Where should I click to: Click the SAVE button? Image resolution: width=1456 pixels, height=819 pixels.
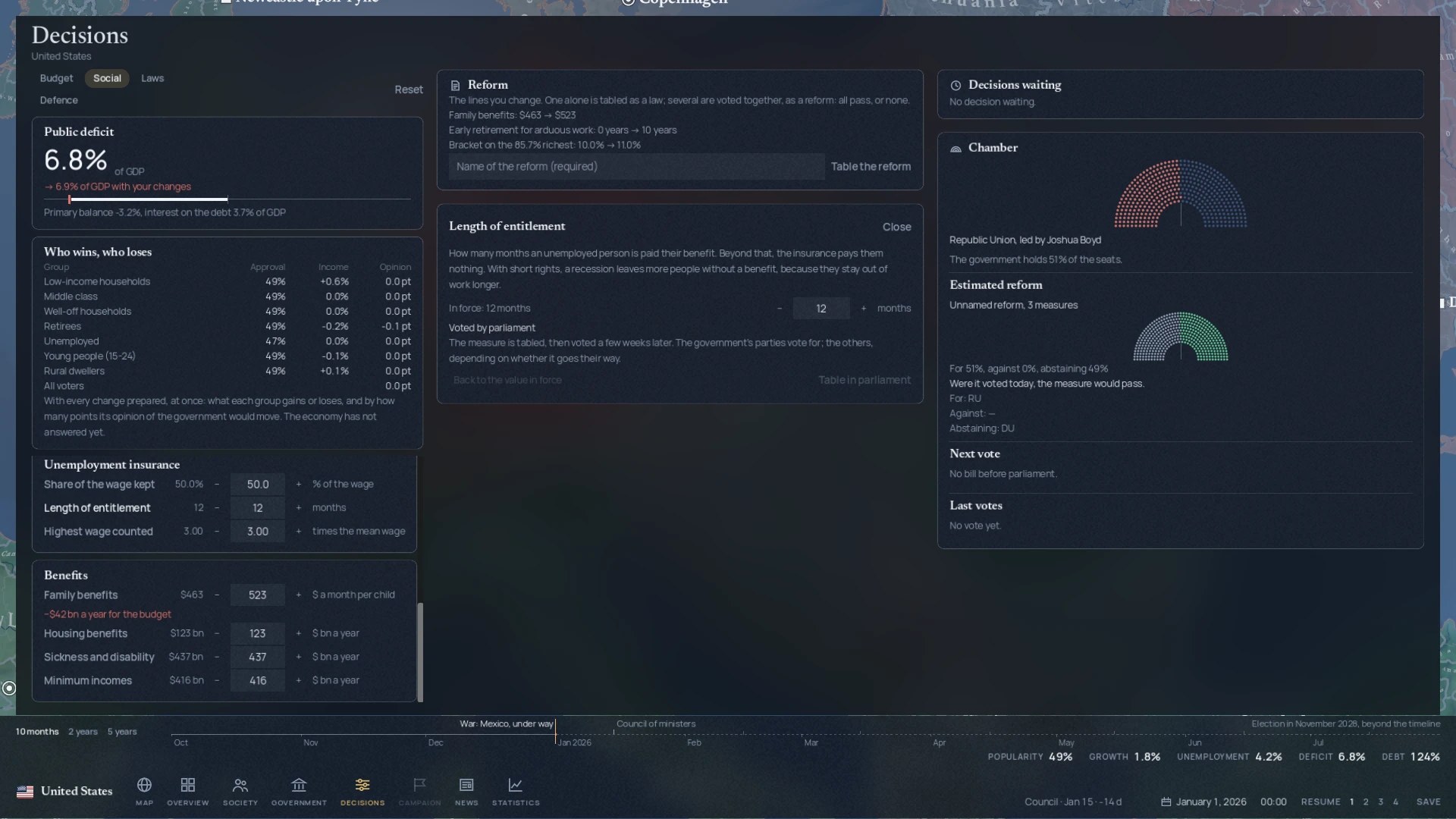click(x=1428, y=802)
